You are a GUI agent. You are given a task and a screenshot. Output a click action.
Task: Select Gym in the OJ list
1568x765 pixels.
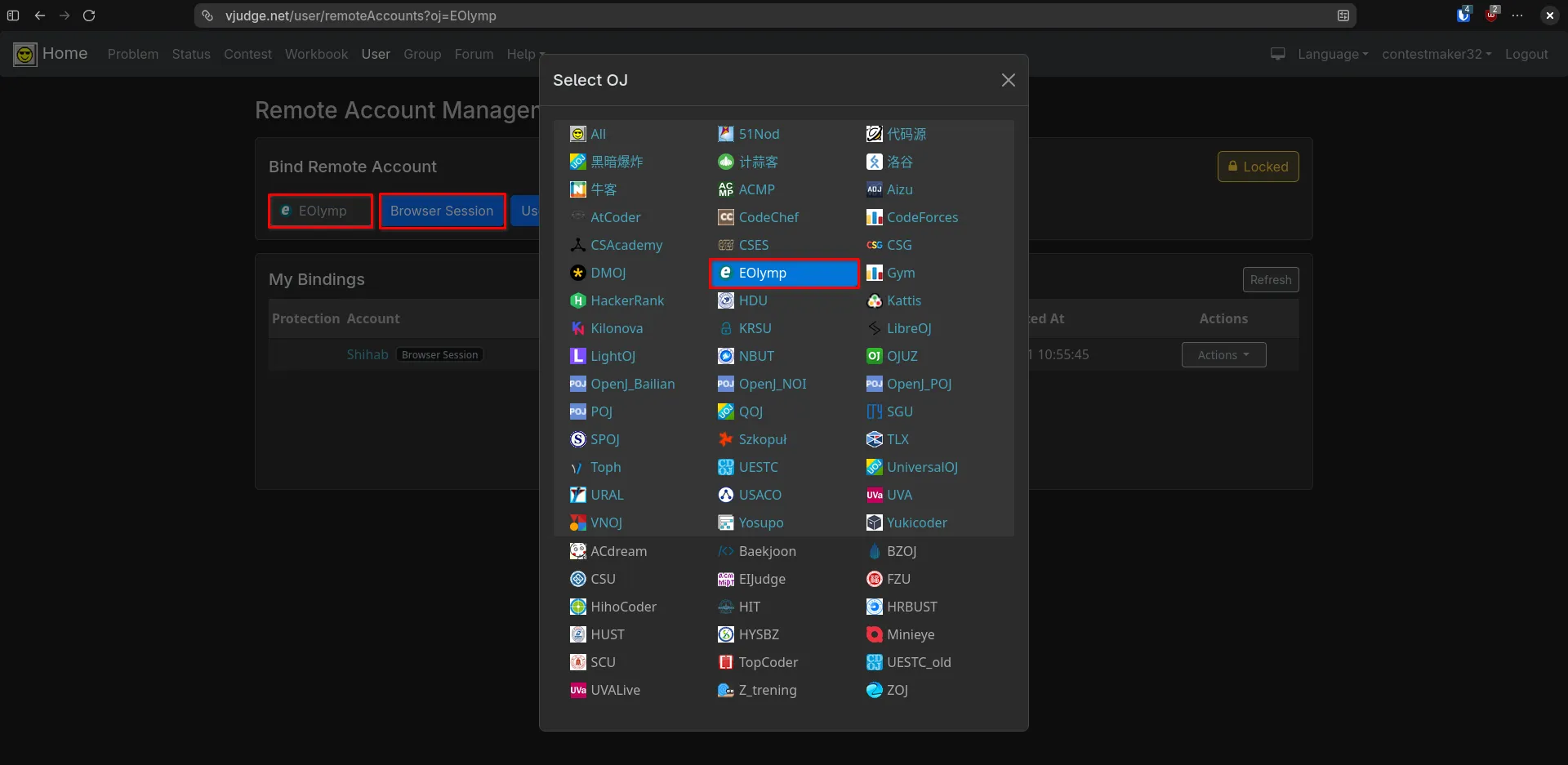(901, 273)
